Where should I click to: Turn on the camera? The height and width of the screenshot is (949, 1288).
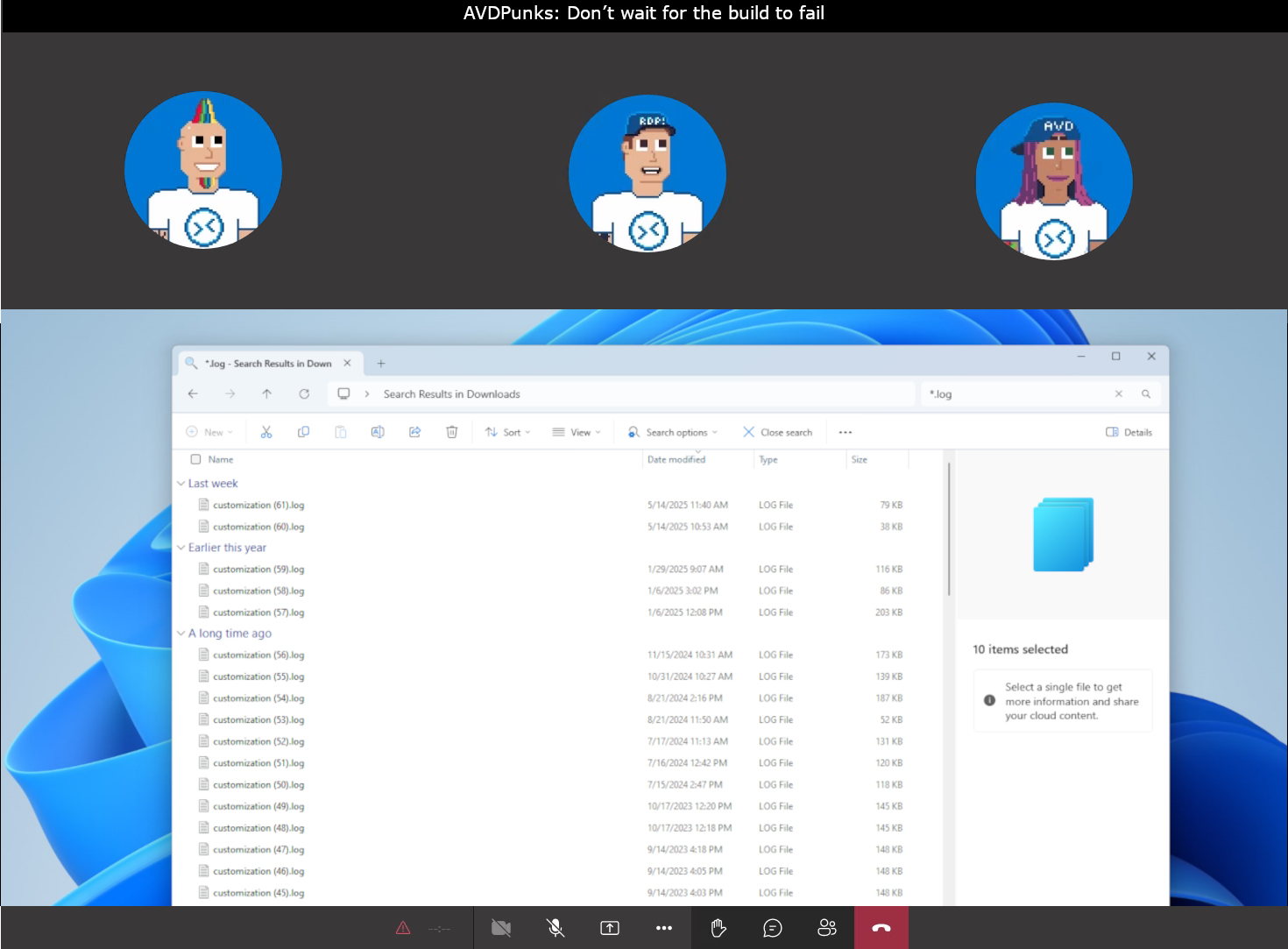click(x=500, y=927)
